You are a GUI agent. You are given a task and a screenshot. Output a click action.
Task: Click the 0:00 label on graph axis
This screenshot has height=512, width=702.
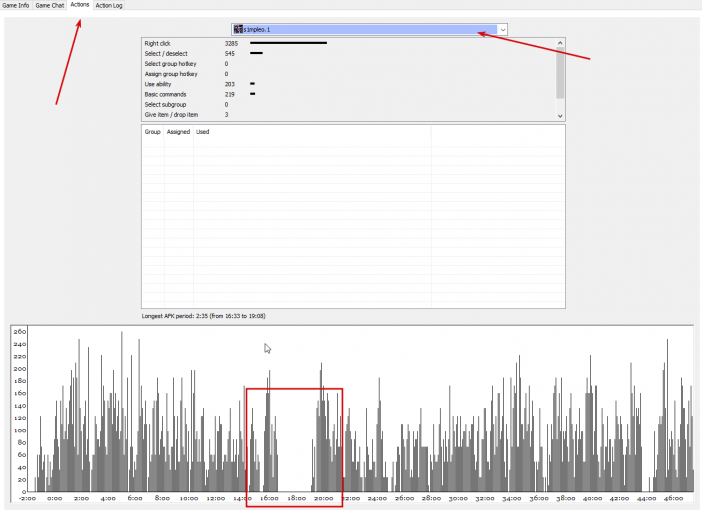pyautogui.click(x=55, y=498)
